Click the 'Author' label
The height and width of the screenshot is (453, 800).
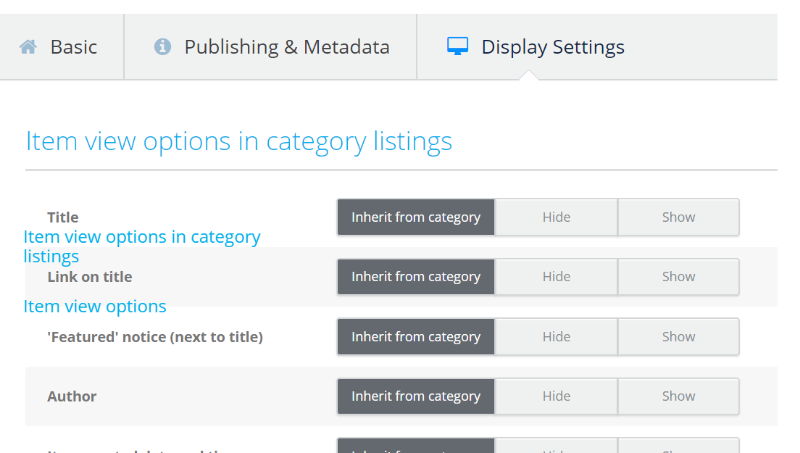72,396
